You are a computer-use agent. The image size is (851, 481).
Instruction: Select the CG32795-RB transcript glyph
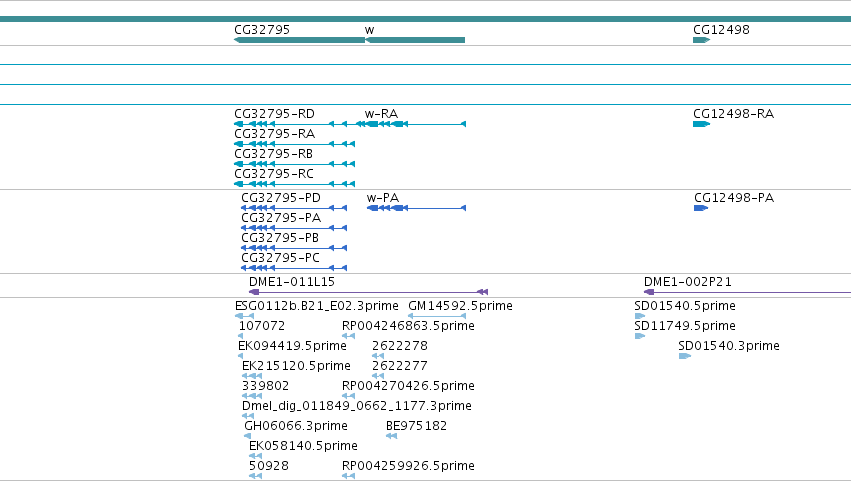294,164
